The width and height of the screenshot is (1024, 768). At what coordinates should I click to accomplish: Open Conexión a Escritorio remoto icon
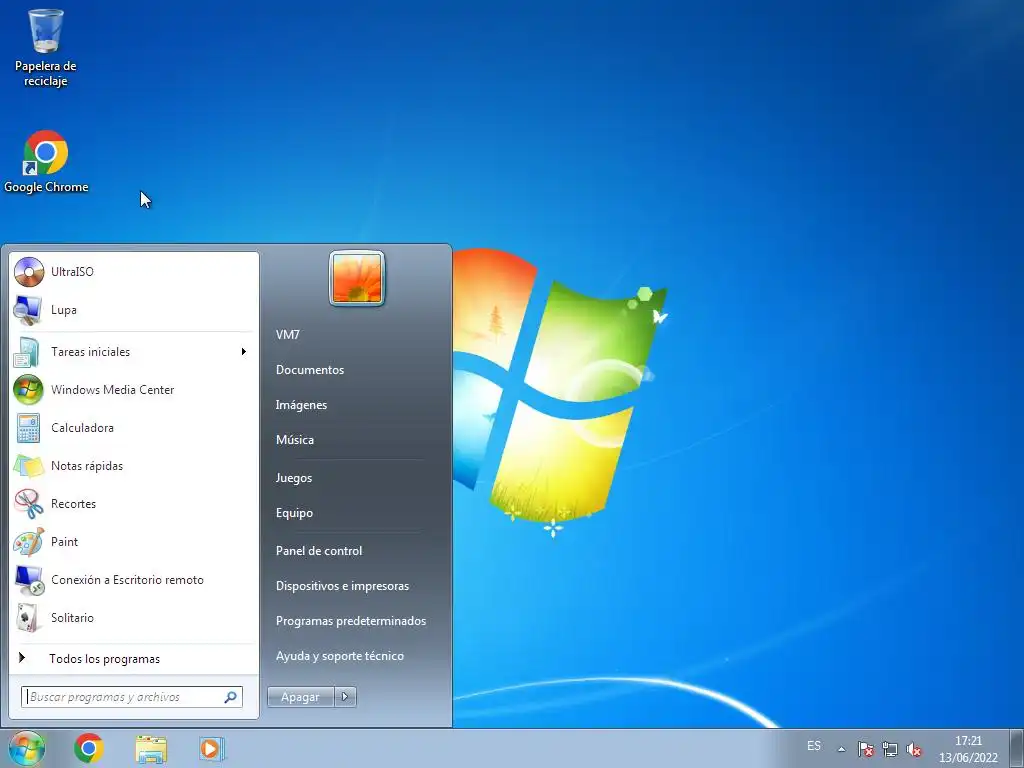(28, 580)
